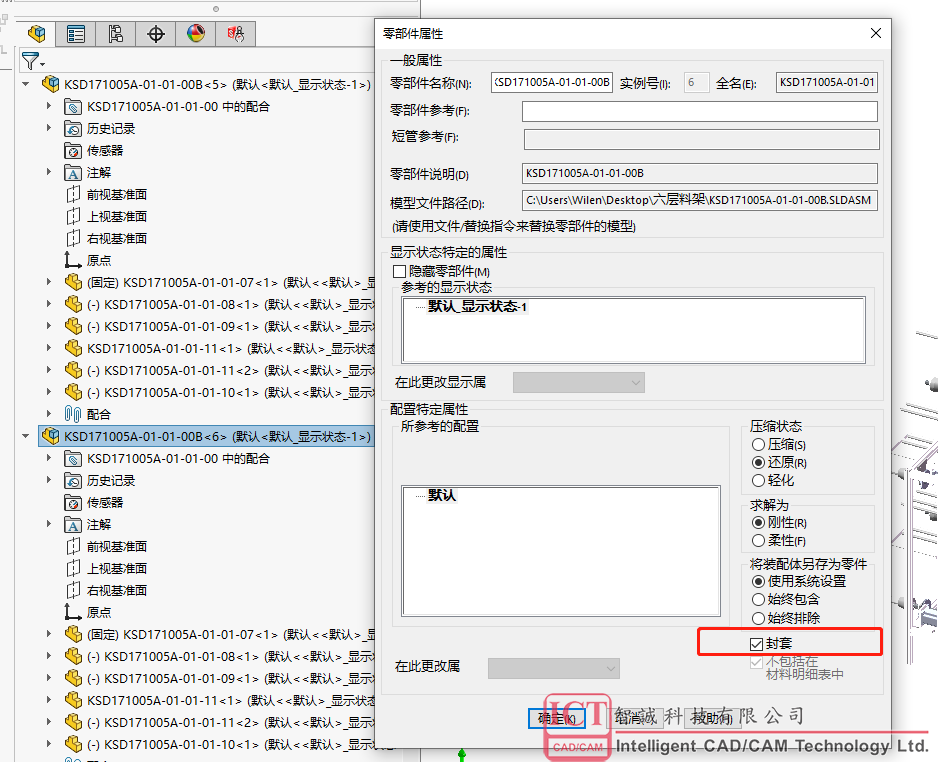Expand the first 历史记录 history folder
Viewport: 938px width, 762px height.
click(x=49, y=128)
